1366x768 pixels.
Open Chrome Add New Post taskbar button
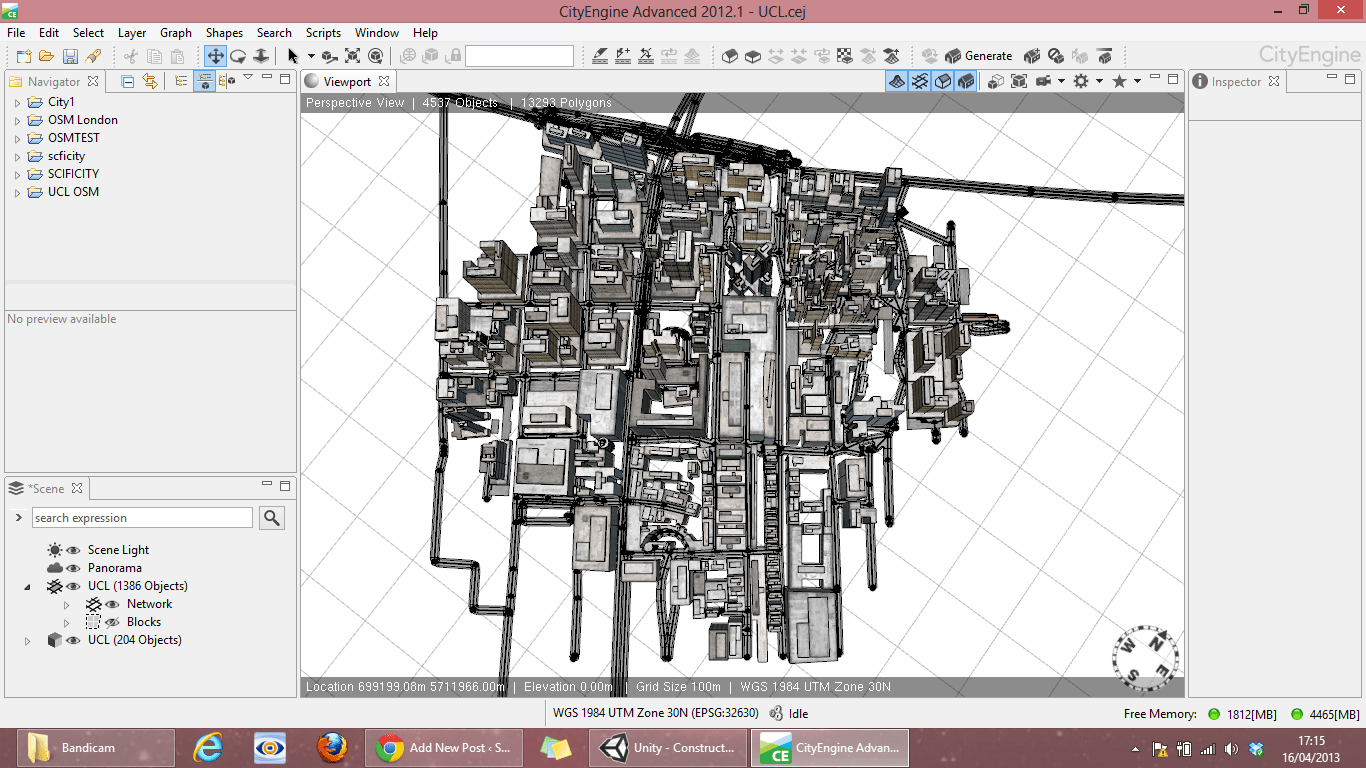[445, 747]
